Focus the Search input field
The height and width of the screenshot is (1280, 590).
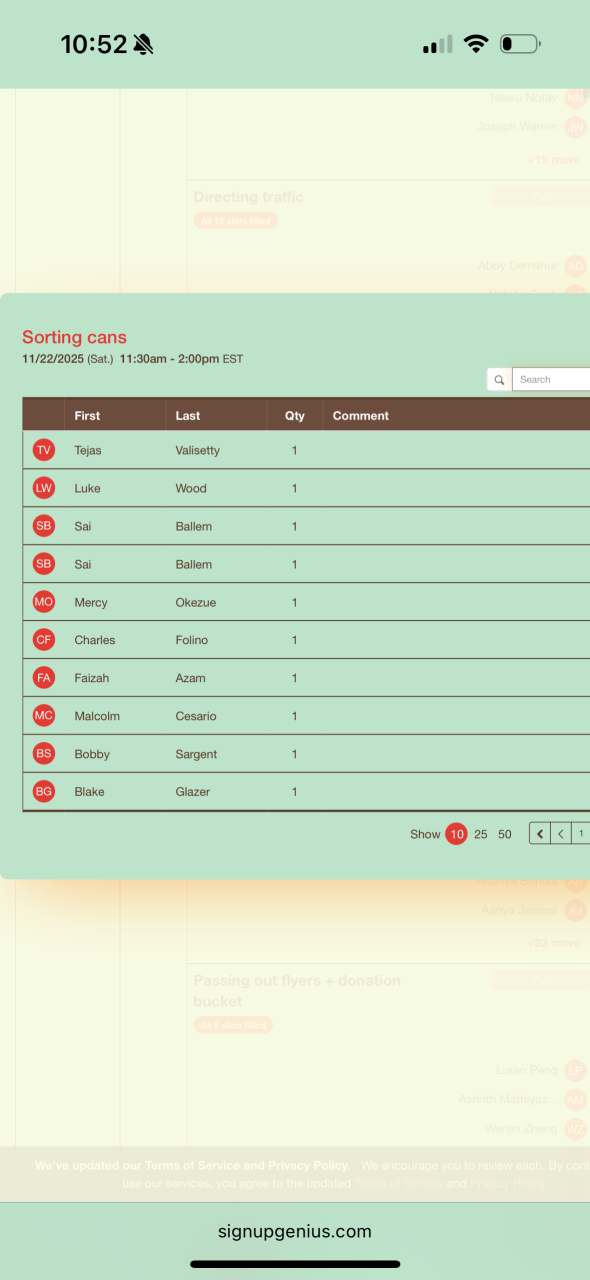(x=551, y=380)
